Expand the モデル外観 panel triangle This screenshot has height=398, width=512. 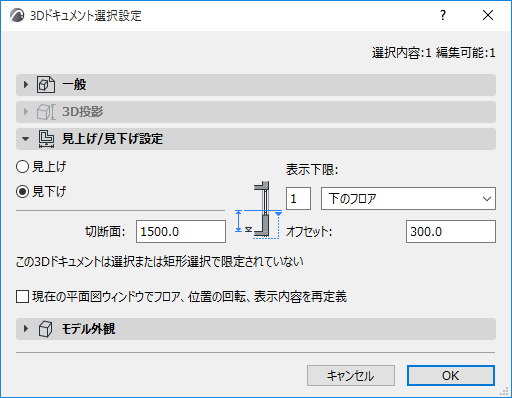pos(26,329)
